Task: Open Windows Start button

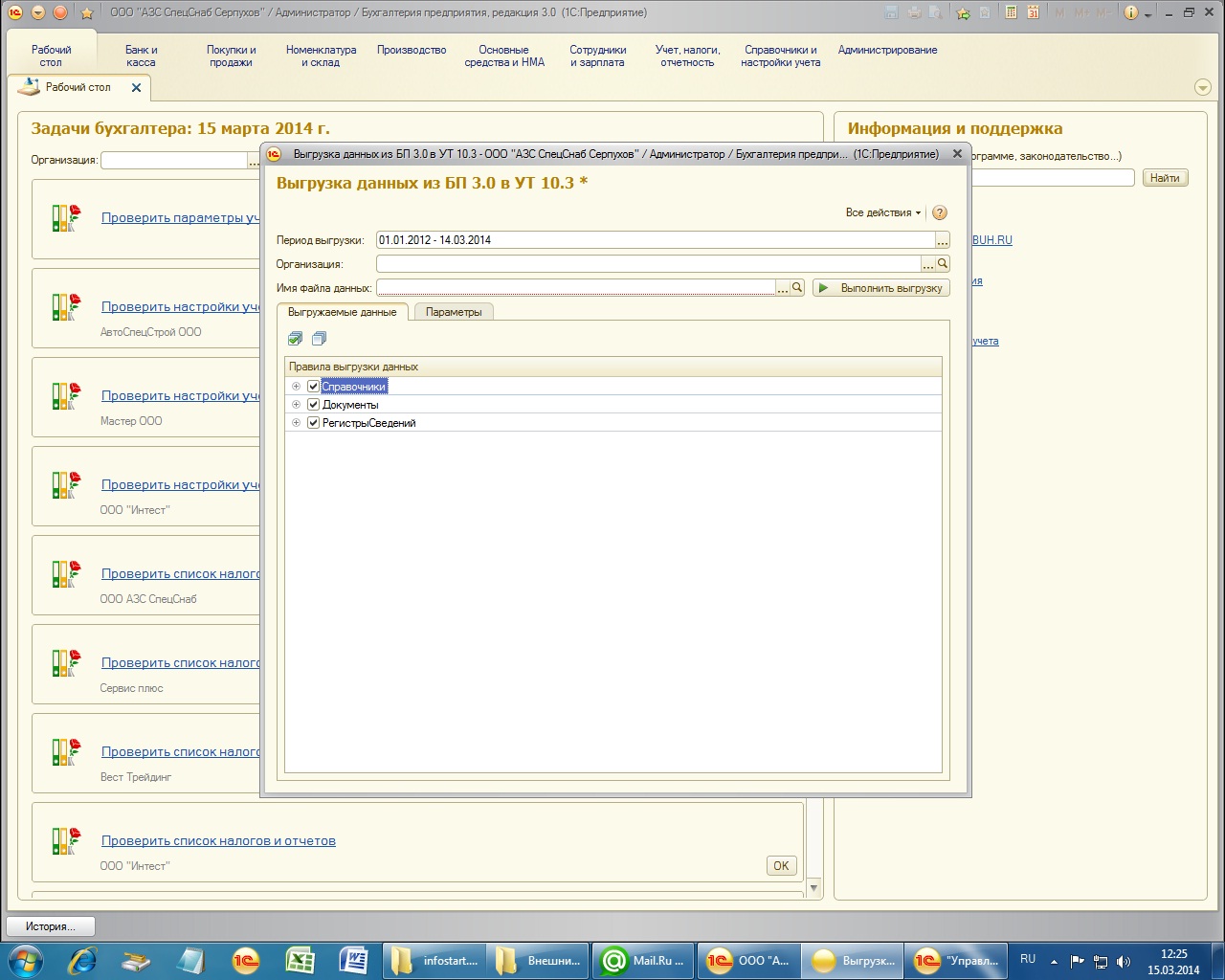Action: coord(25,960)
